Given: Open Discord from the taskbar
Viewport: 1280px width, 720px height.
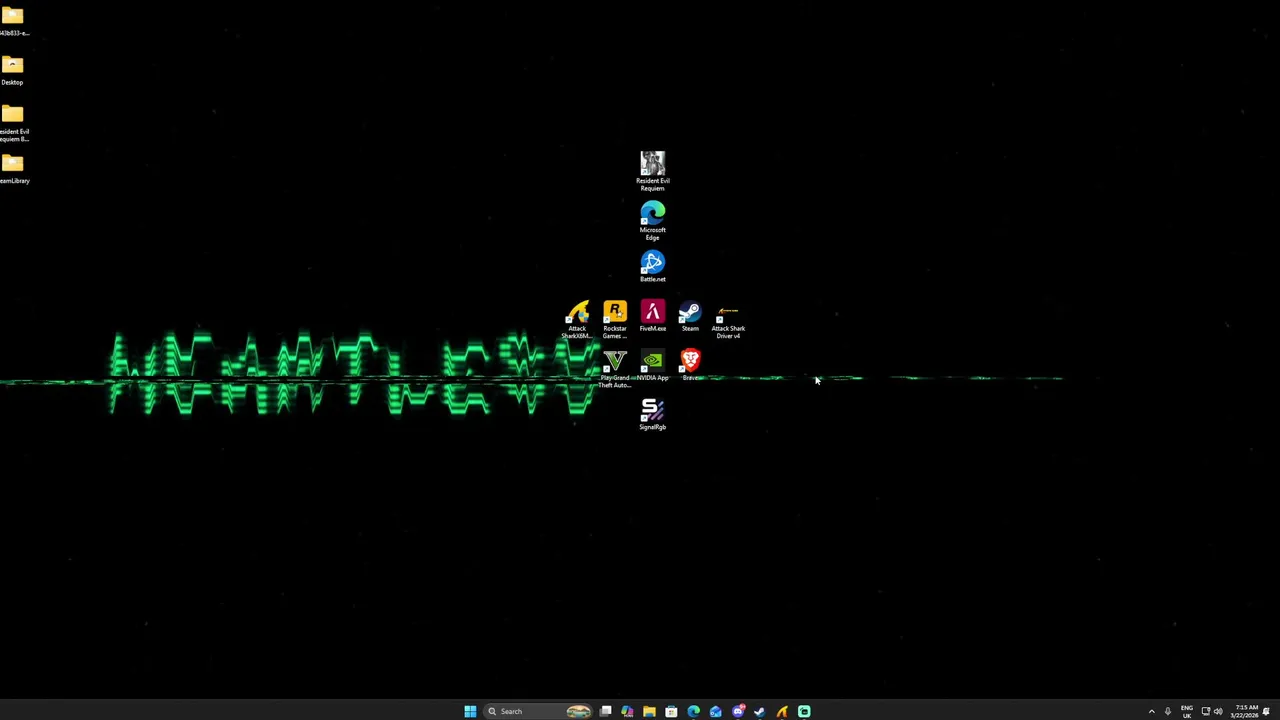Looking at the screenshot, I should tap(738, 711).
